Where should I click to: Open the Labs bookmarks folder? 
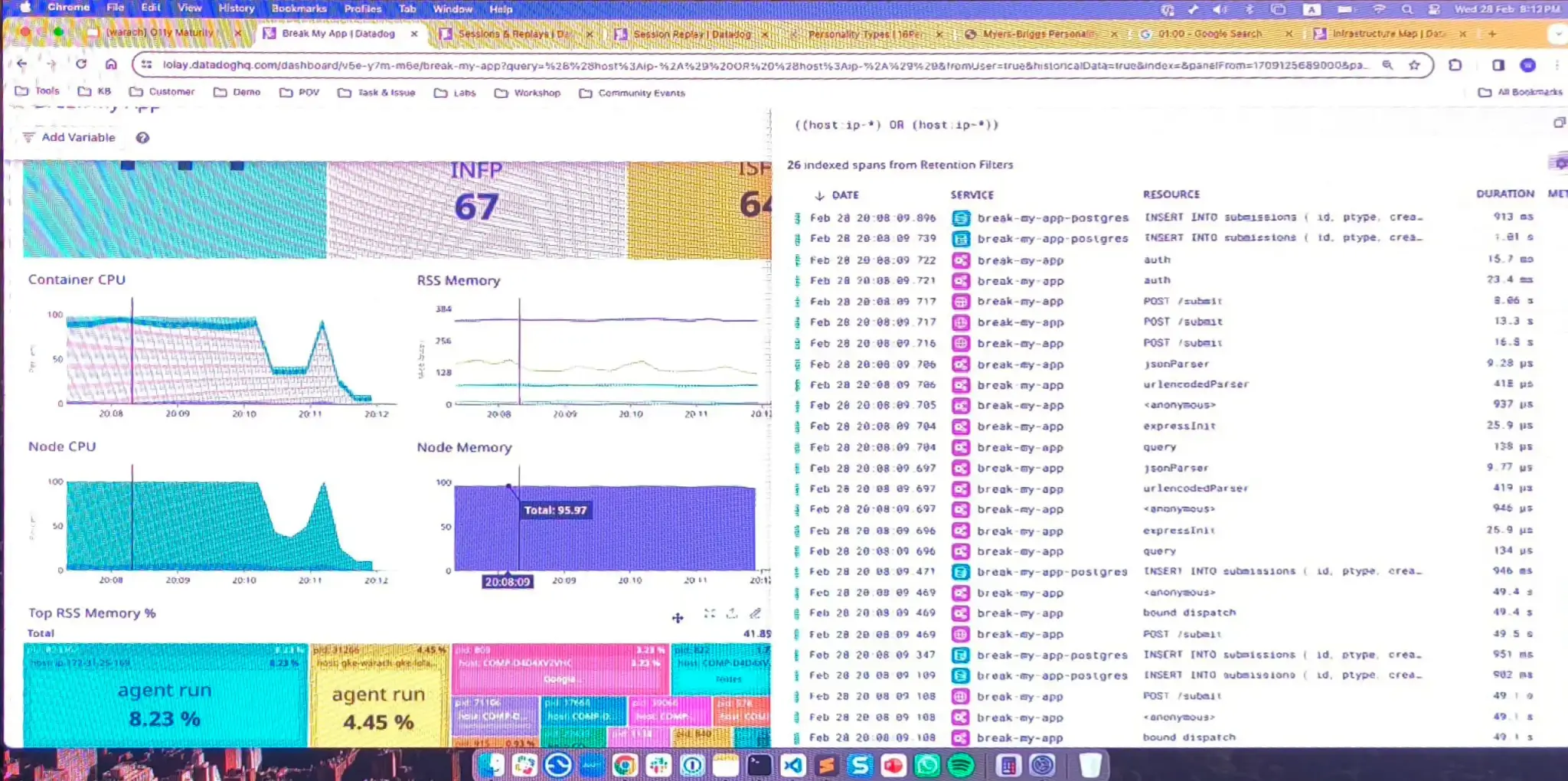(455, 93)
